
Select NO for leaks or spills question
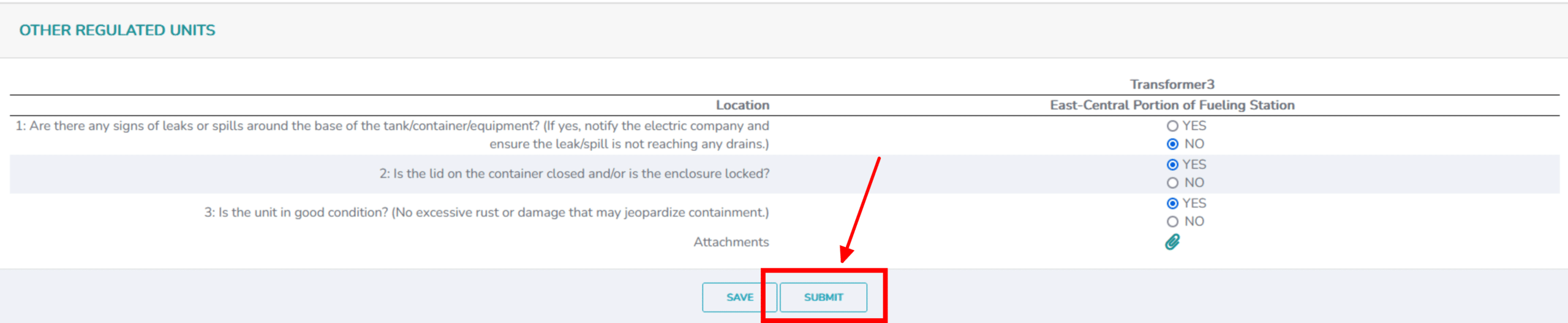pos(1172,144)
